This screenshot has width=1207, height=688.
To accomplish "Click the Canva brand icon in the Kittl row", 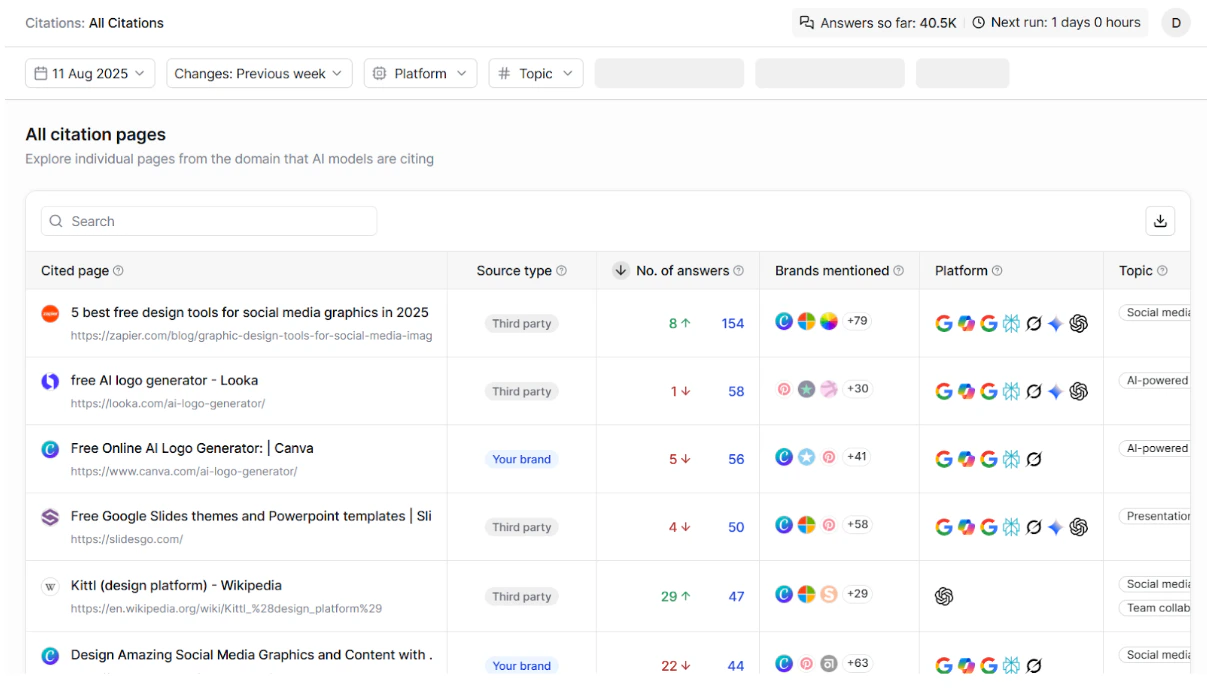I will pos(784,594).
